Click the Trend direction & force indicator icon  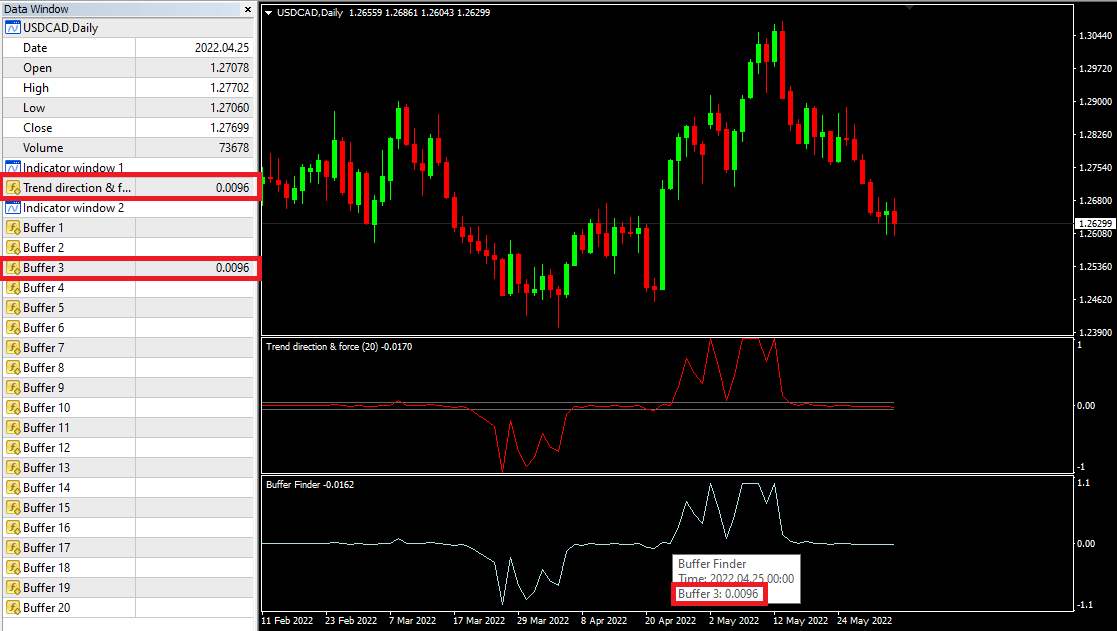13,188
